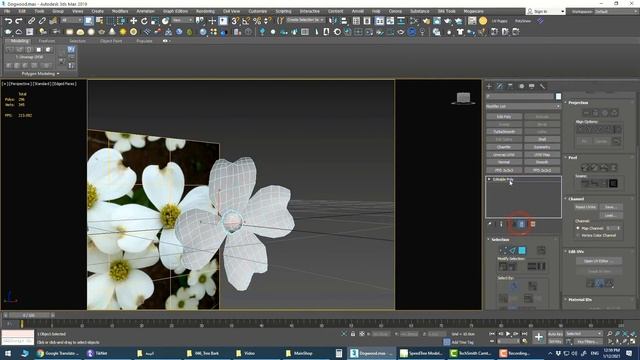Open the selection filter dropdown
This screenshot has width=640, height=360.
click(71, 20)
